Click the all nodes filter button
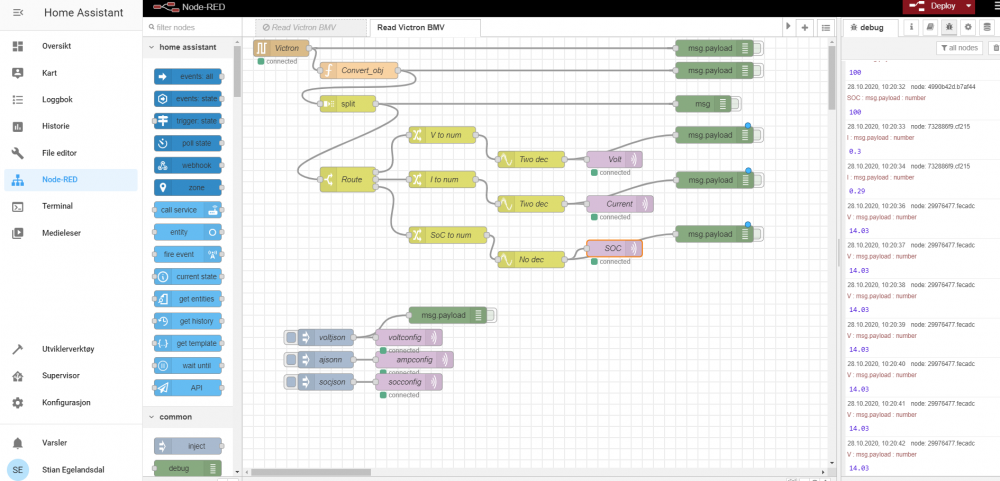This screenshot has height=481, width=1000. pos(959,47)
